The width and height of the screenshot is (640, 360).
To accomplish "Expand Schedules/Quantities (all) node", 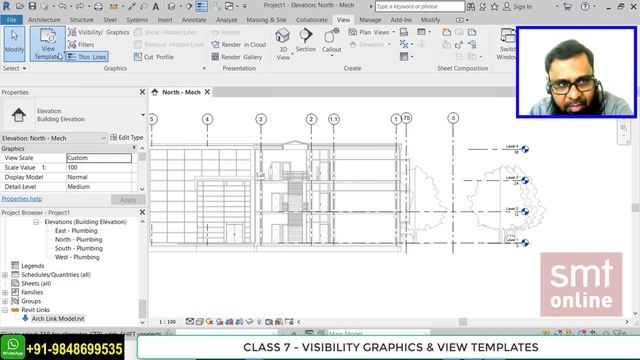I will click(5, 275).
